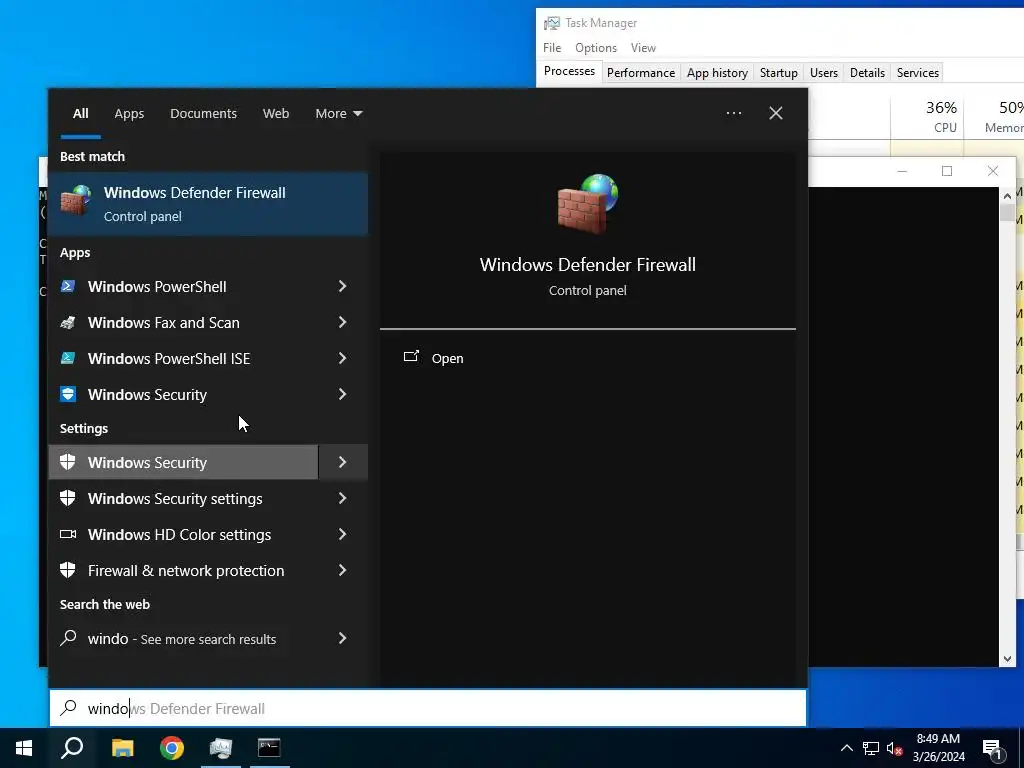This screenshot has height=768, width=1024.
Task: Click the Windows HD Color settings display icon
Action: pyautogui.click(x=68, y=534)
